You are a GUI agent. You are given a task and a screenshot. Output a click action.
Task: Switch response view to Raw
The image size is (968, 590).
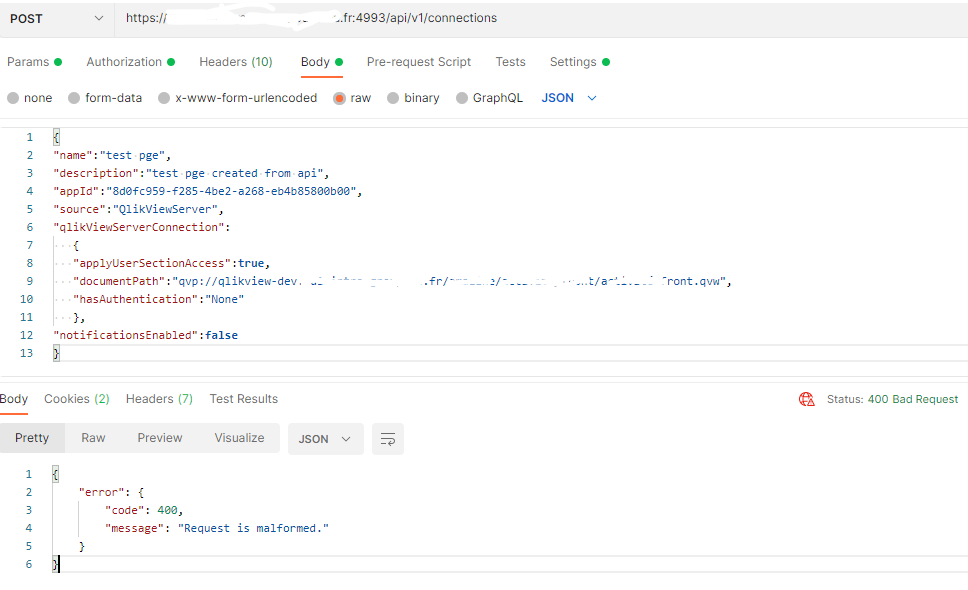click(x=93, y=438)
